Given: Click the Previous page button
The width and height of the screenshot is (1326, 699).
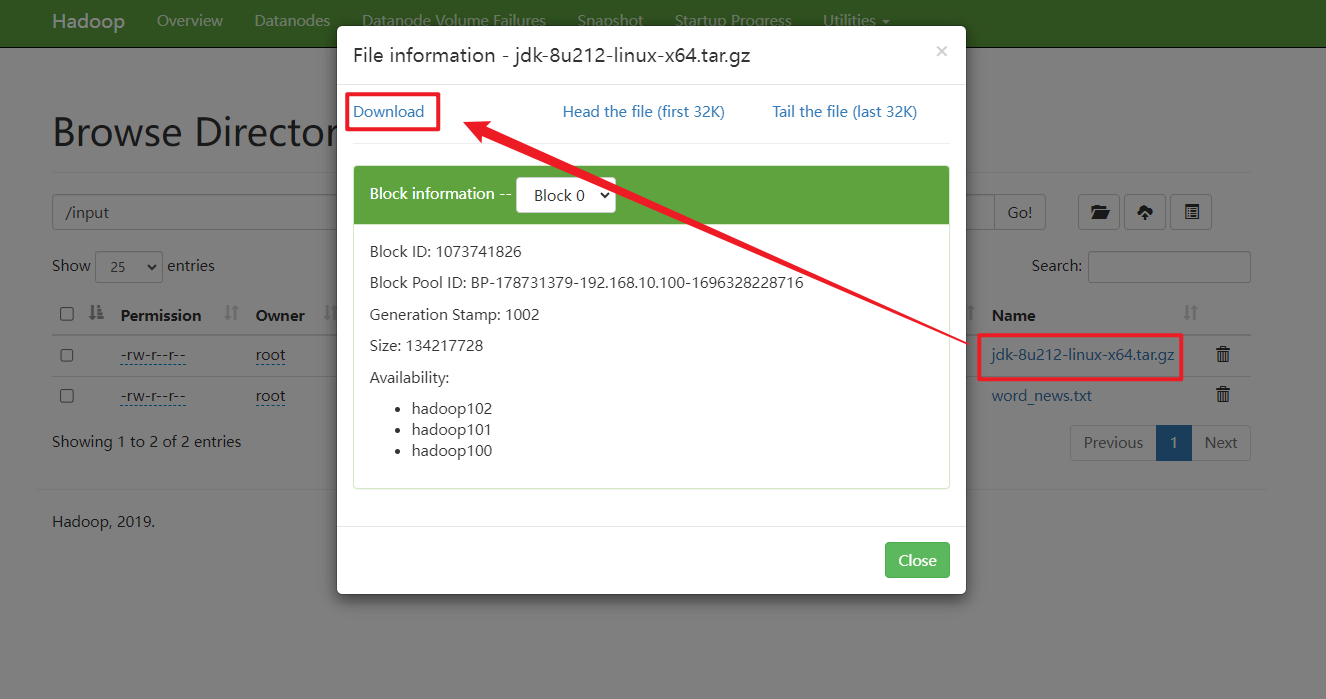Looking at the screenshot, I should (x=1113, y=443).
